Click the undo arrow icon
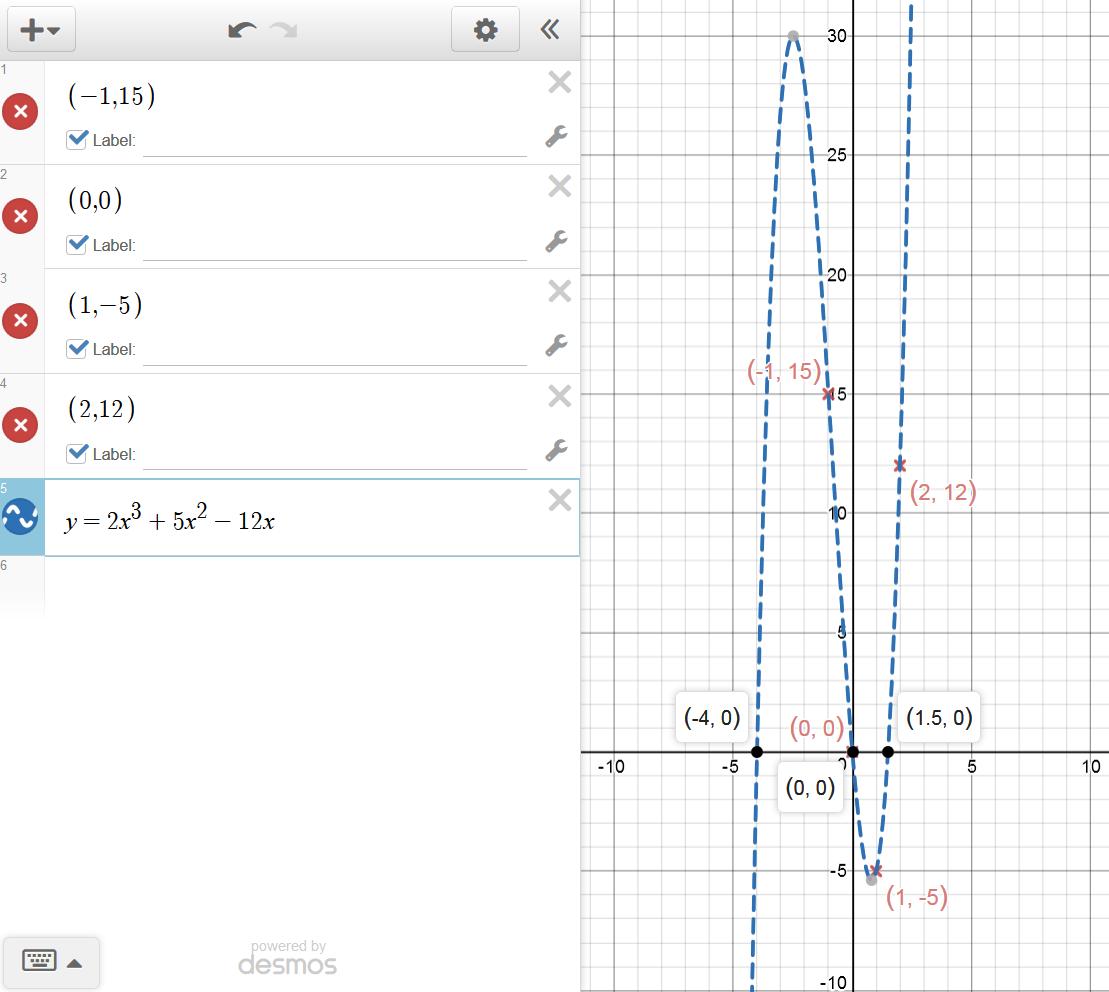 [x=242, y=30]
